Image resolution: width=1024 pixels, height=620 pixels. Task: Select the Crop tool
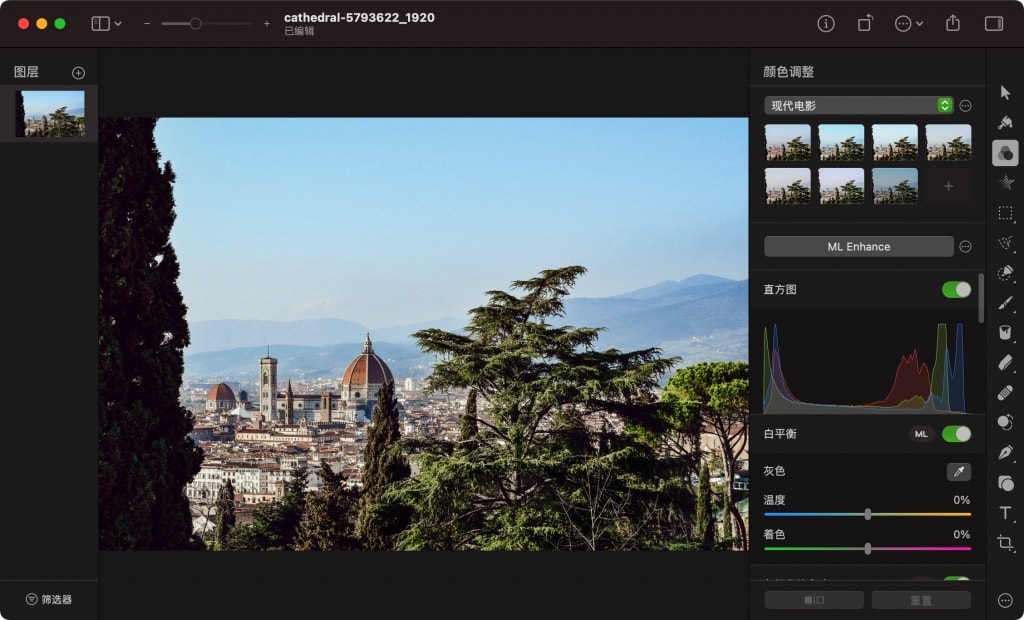(x=1005, y=543)
